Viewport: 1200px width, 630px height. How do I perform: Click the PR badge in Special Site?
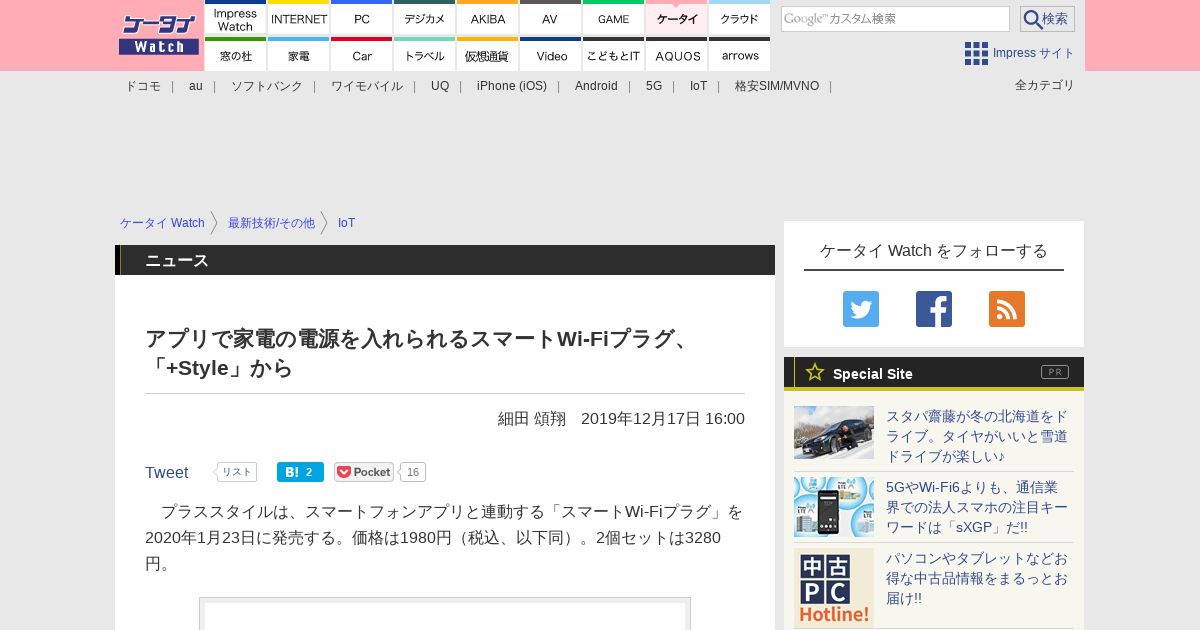click(x=1054, y=372)
